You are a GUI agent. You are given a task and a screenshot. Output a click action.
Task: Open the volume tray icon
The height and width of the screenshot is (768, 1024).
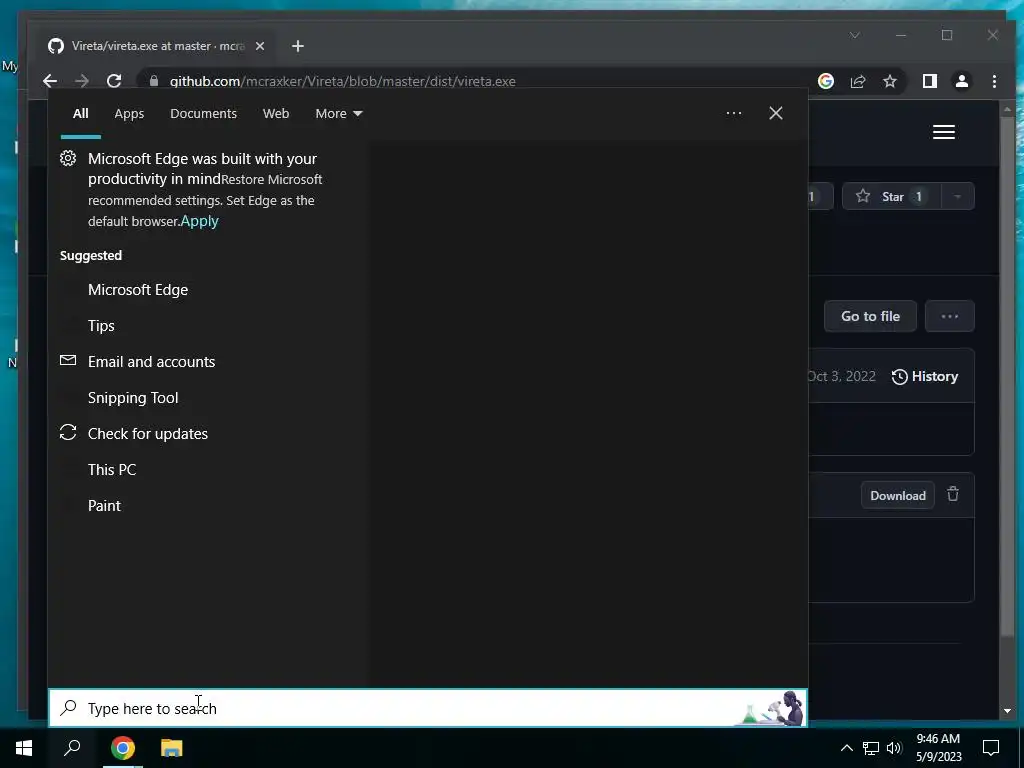(x=894, y=748)
